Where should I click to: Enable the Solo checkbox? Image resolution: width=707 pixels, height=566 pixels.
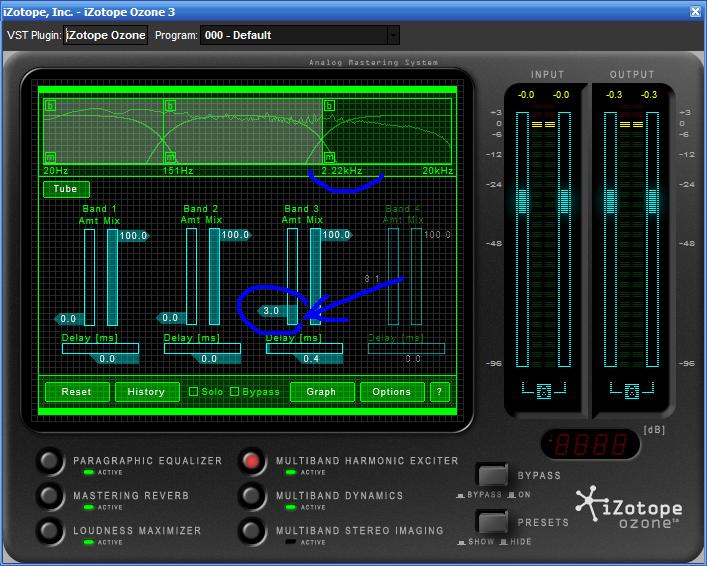pyautogui.click(x=194, y=391)
